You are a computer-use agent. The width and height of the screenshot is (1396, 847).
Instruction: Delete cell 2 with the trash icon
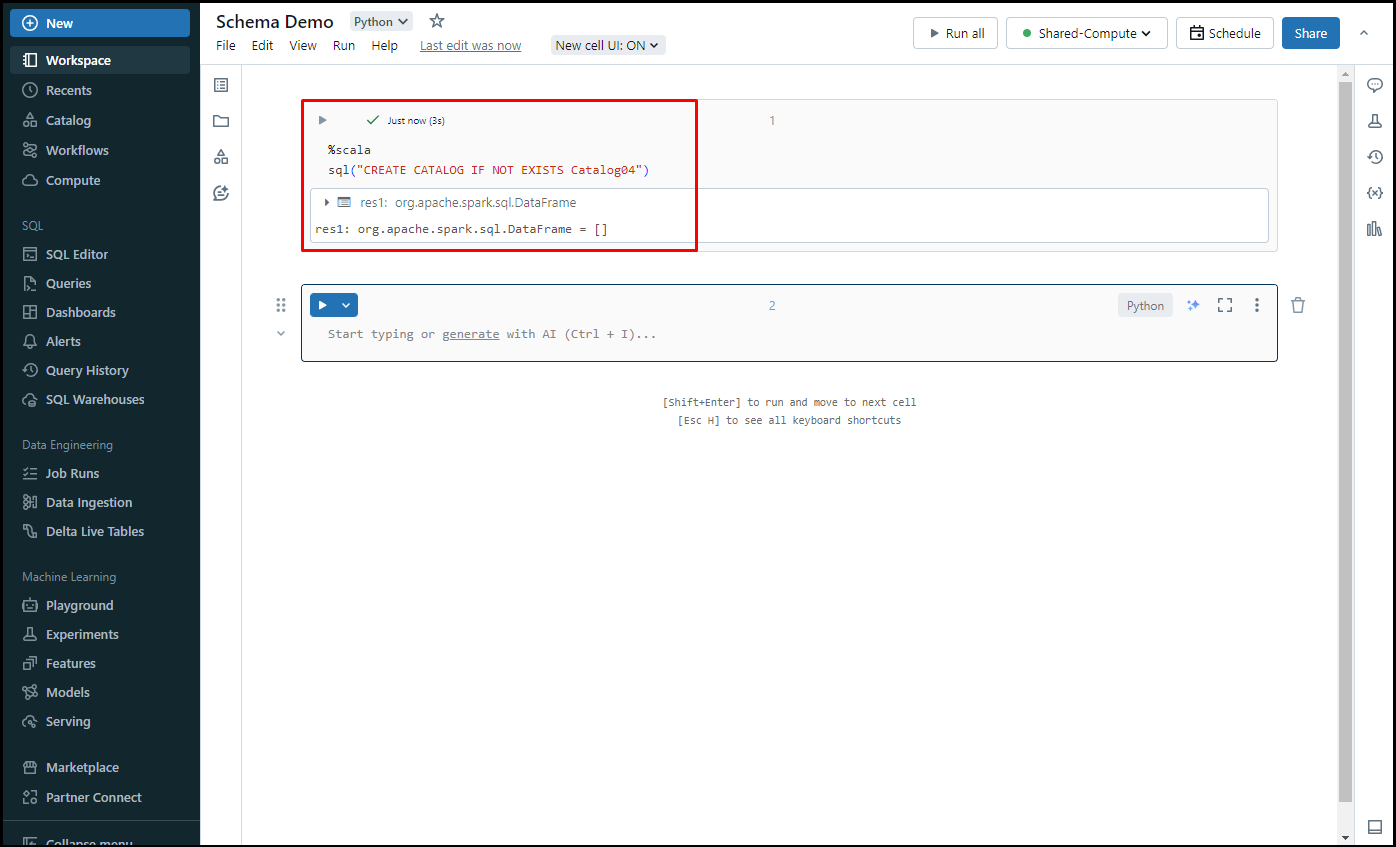tap(1298, 305)
